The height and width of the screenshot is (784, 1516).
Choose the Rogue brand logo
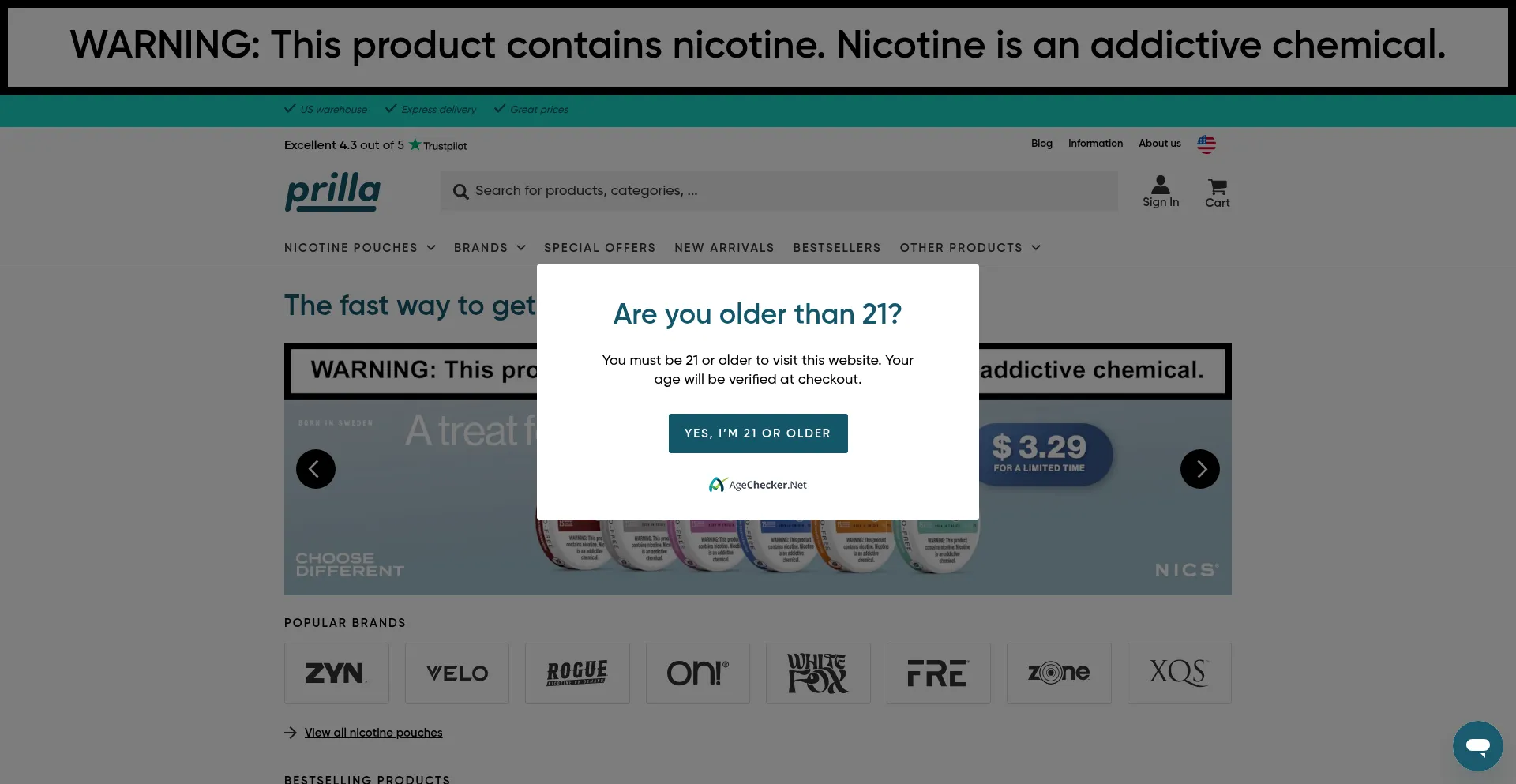click(577, 673)
